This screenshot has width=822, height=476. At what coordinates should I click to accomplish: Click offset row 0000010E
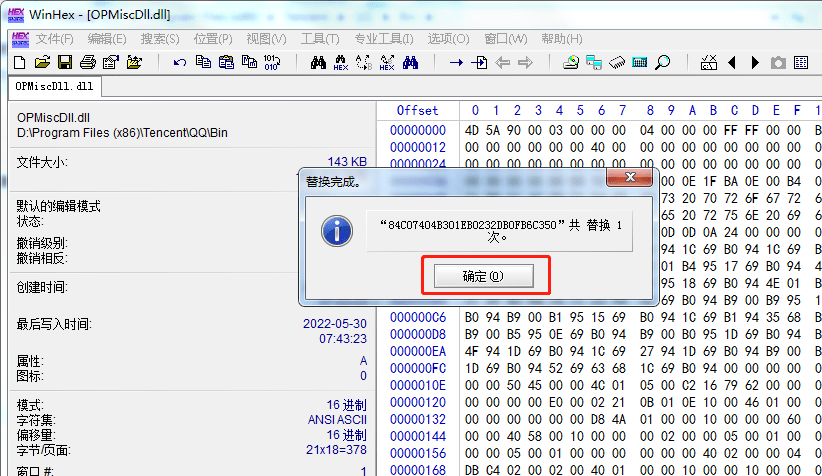[x=418, y=385]
